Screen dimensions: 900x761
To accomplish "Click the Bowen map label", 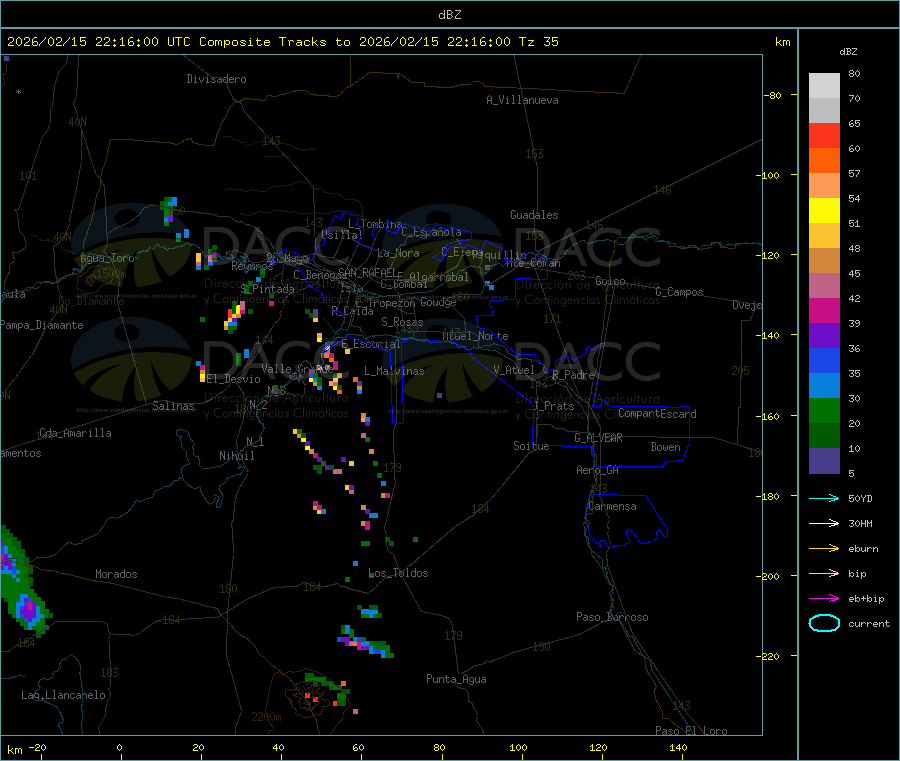I will click(x=666, y=447).
